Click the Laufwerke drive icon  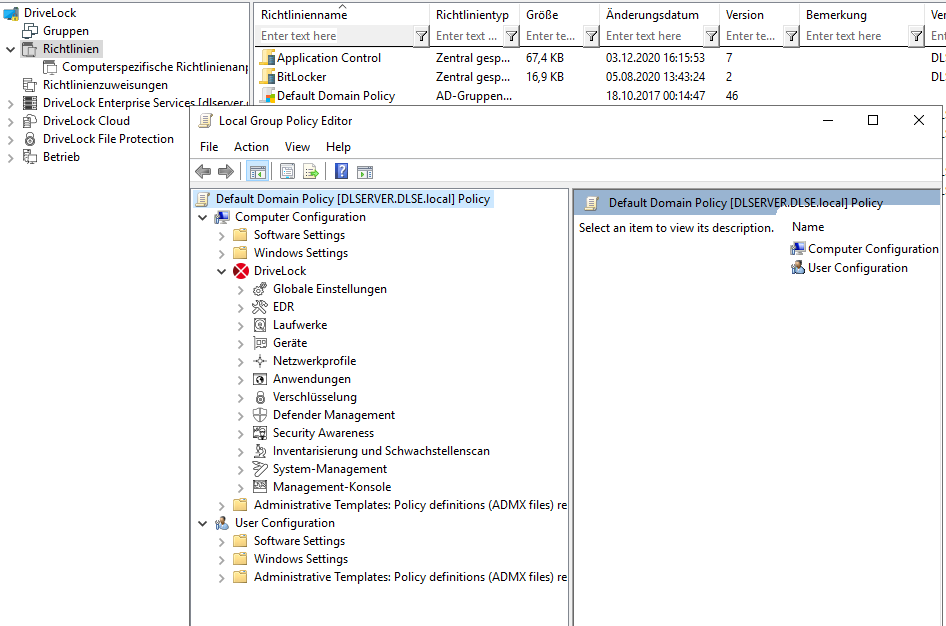click(x=260, y=325)
